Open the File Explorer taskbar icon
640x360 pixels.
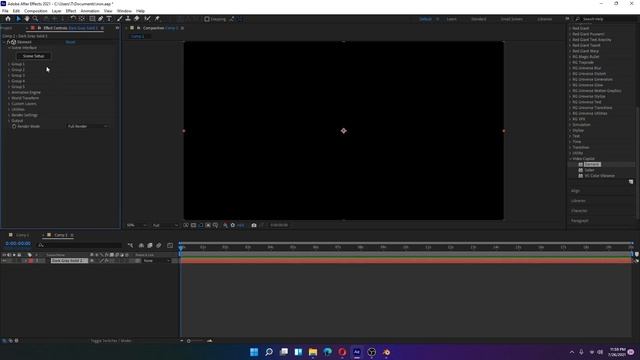(313, 352)
